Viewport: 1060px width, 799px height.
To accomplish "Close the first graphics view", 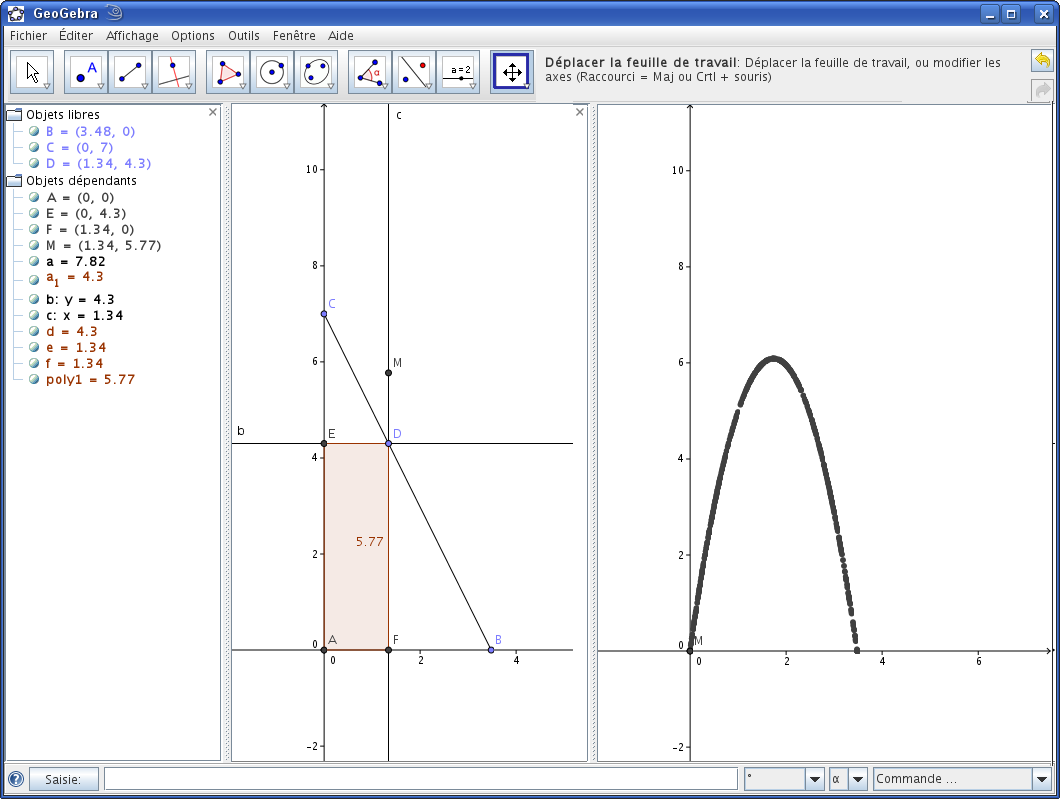I will tap(579, 112).
